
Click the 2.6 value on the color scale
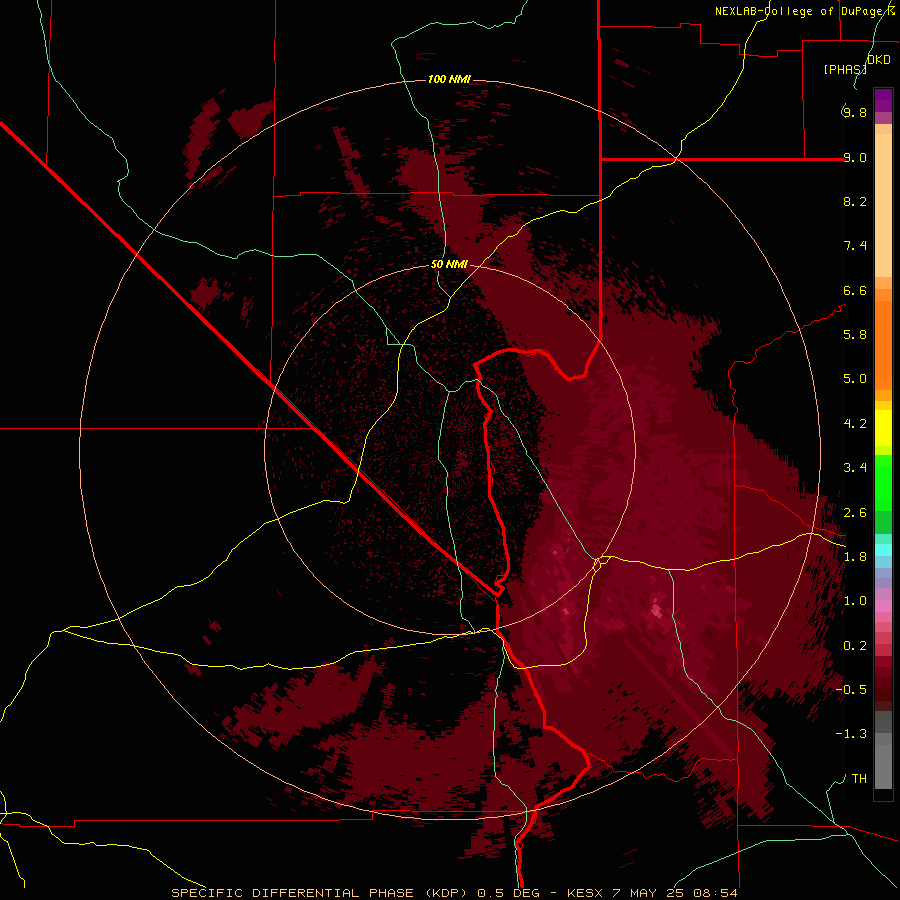[x=855, y=513]
